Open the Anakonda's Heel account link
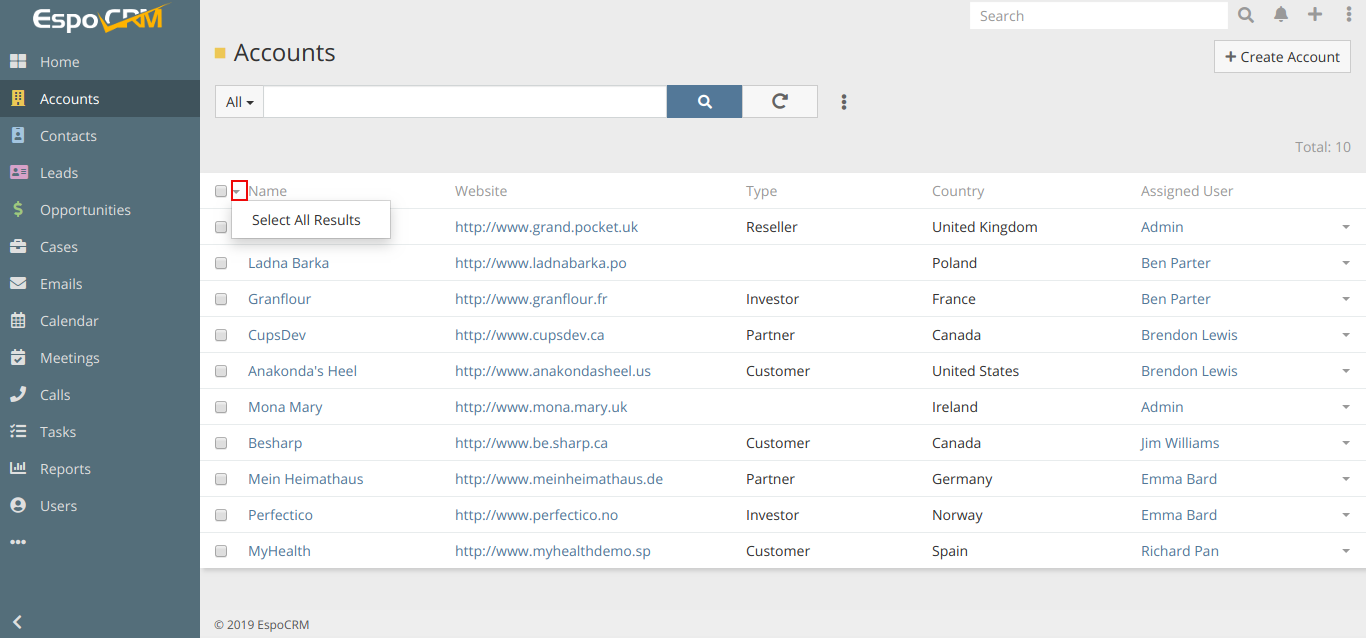1366x638 pixels. (x=302, y=371)
